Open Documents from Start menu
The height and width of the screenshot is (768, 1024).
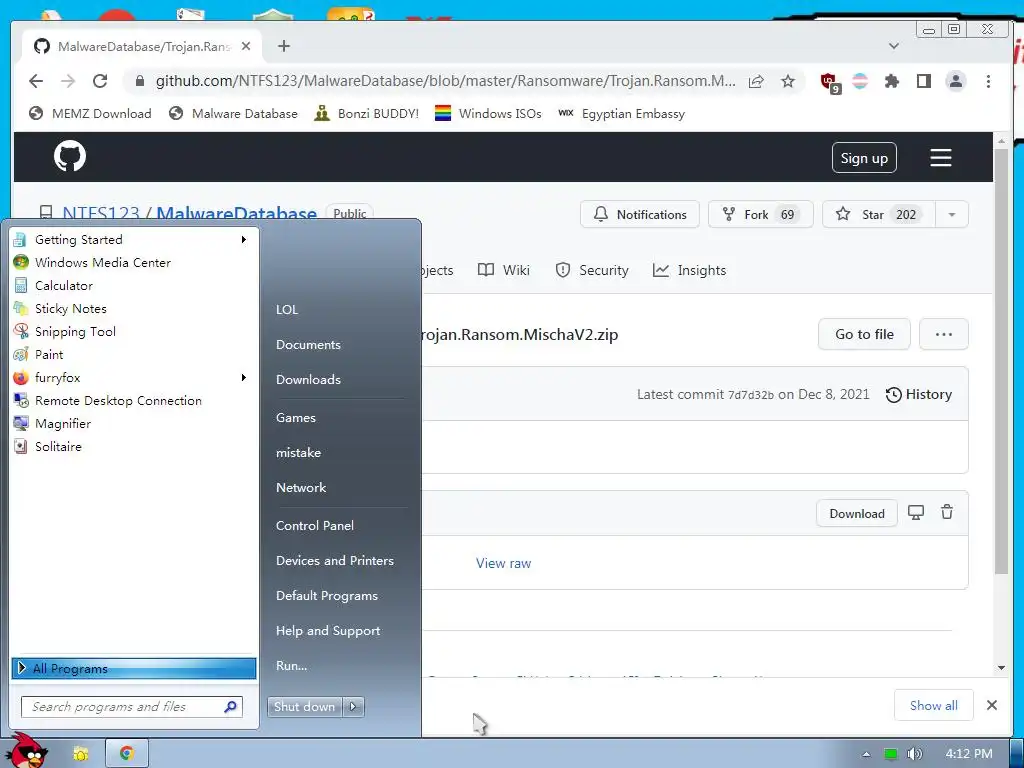click(308, 345)
